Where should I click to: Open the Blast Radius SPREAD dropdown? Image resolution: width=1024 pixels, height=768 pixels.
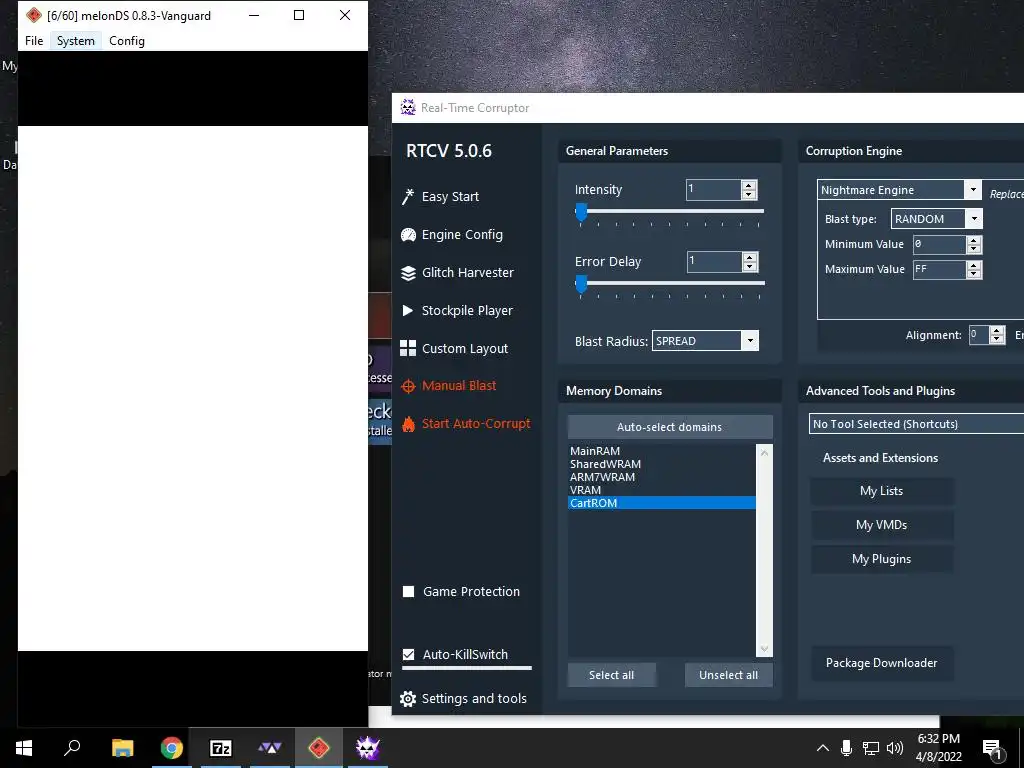click(750, 341)
